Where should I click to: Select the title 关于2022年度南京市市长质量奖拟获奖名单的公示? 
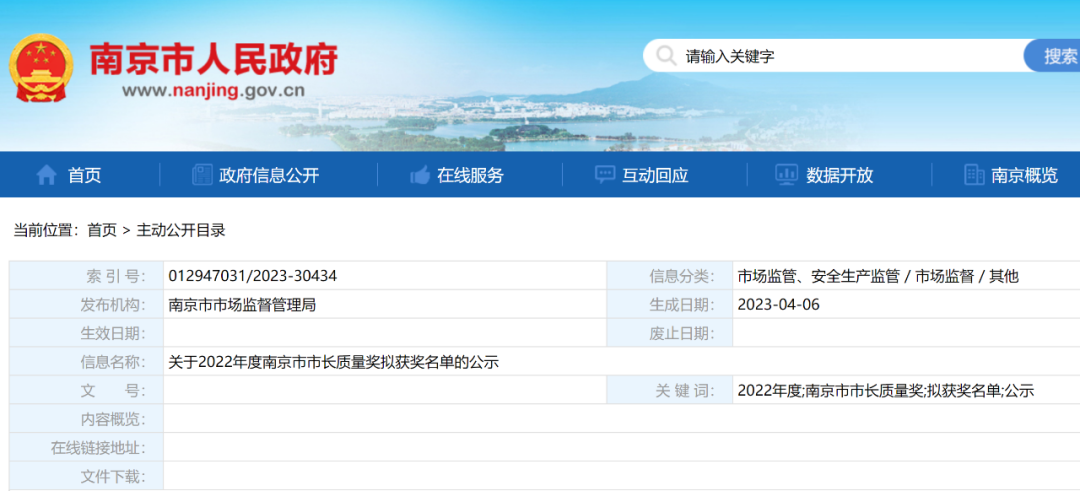tap(333, 362)
